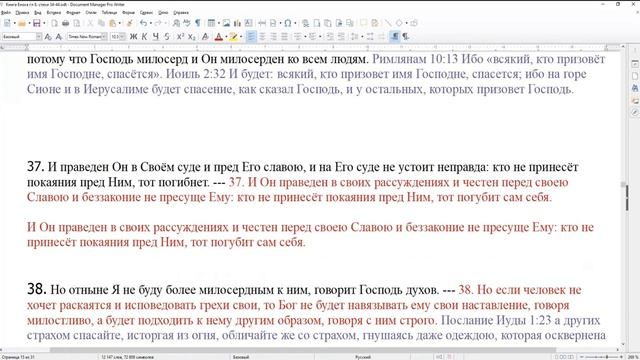Apply highlighting color marker
640x360 pixels.
pos(233,37)
